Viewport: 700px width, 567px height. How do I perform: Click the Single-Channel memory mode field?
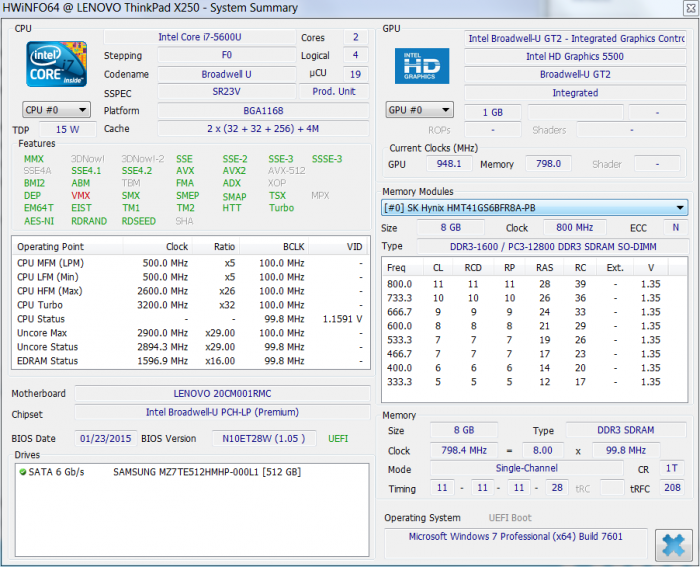point(527,468)
